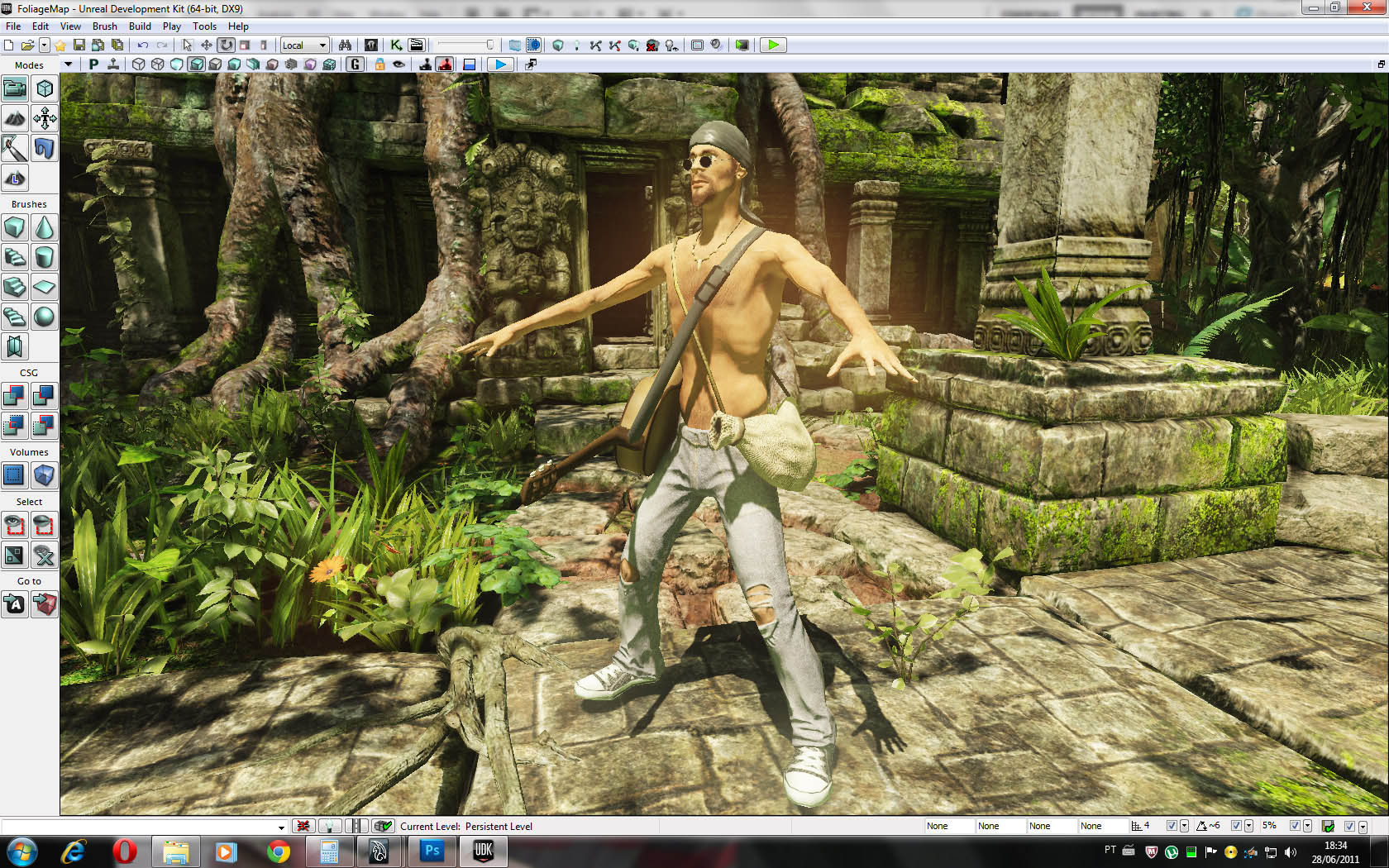Select the lit view mode cube icon
1389x868 pixels.
pyautogui.click(x=197, y=64)
